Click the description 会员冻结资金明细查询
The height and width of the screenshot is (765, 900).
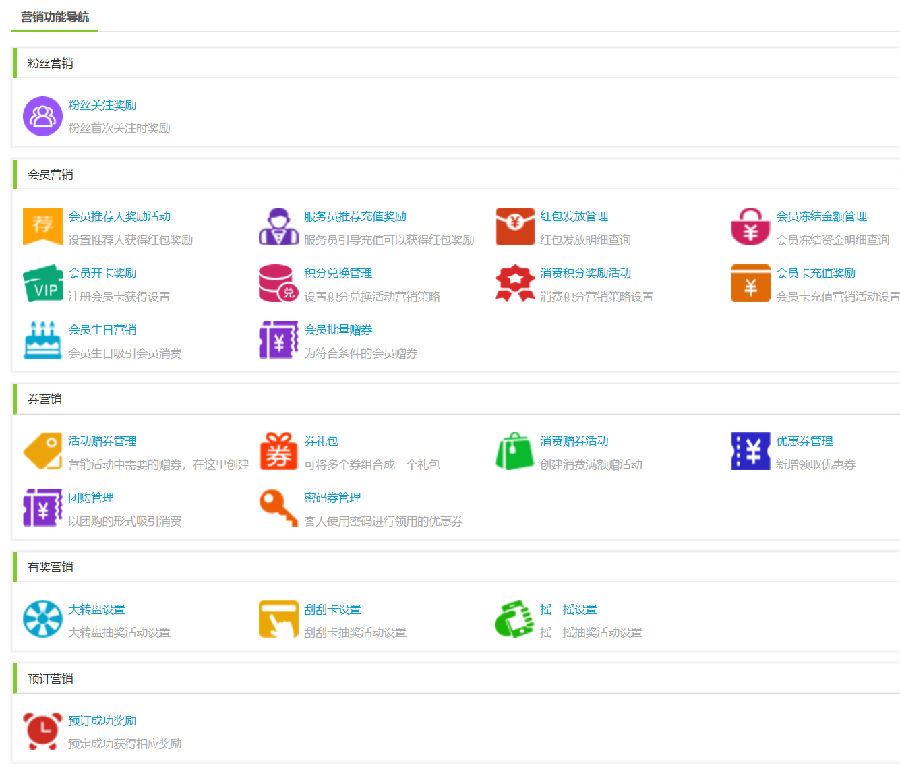(833, 239)
